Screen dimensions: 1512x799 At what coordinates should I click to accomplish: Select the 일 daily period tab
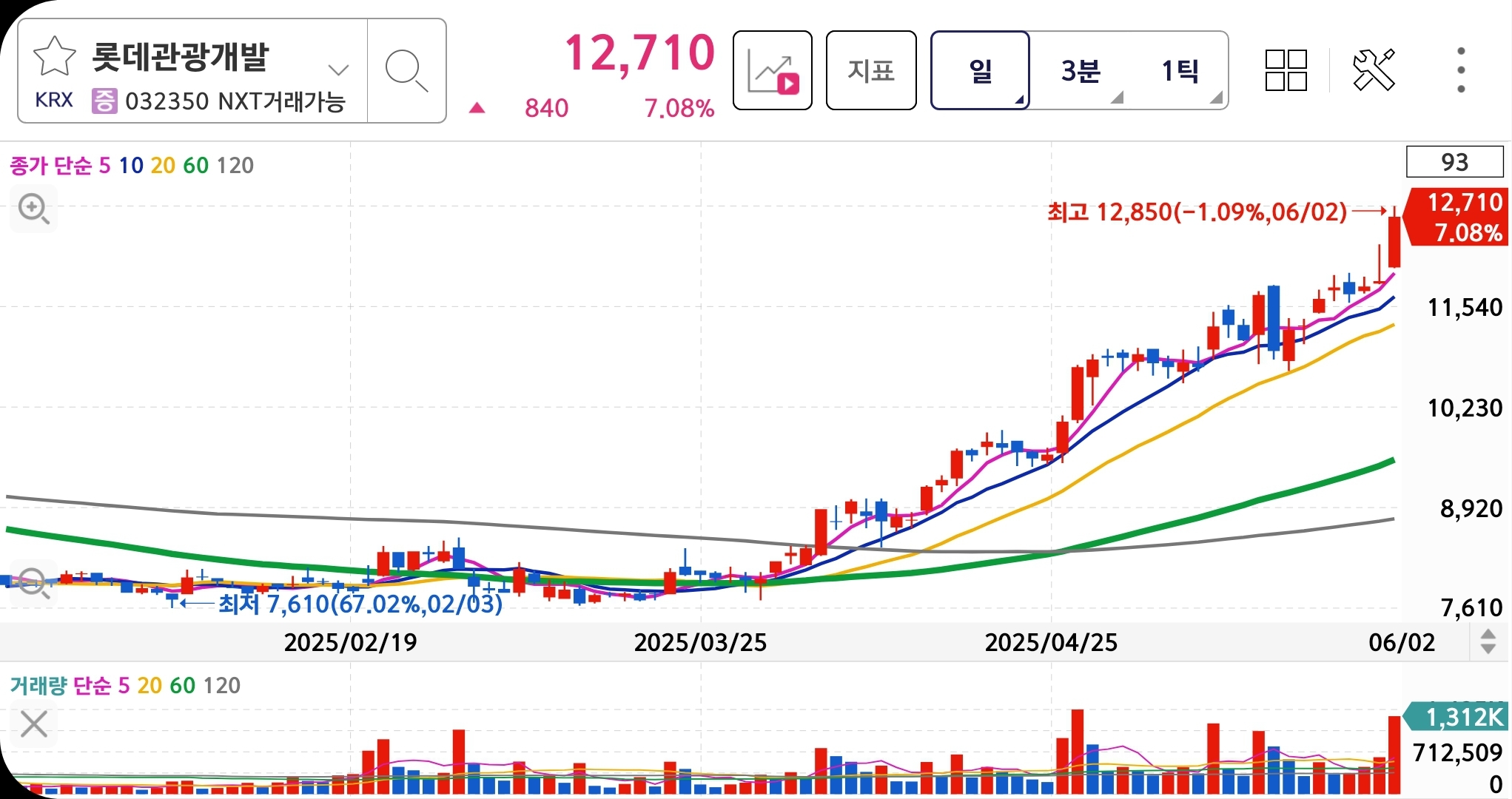pos(980,71)
